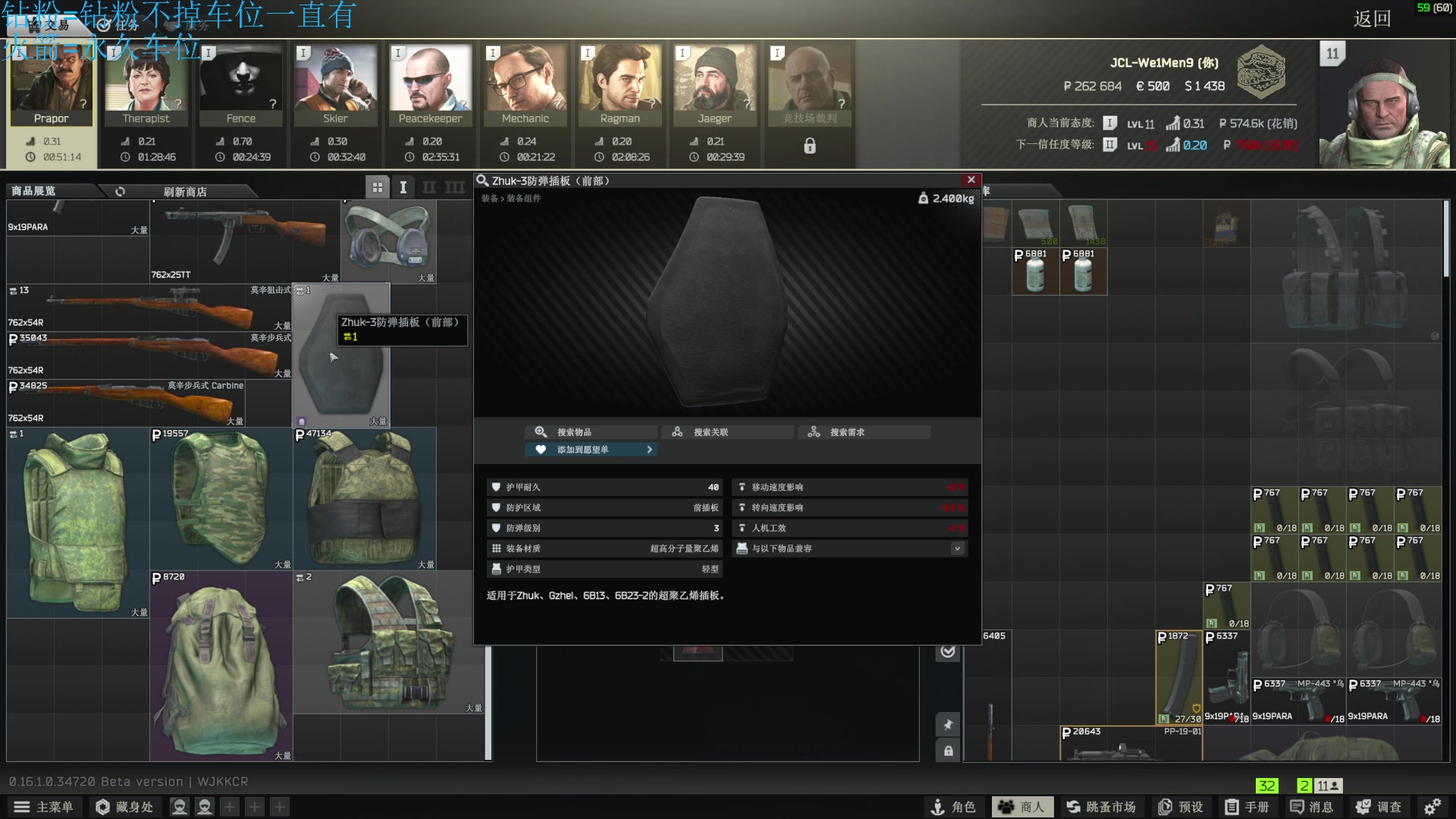Screen dimensions: 1456x819
Task: Expand the 与以下物品兼容 compatibility dropdown
Action: click(x=957, y=548)
